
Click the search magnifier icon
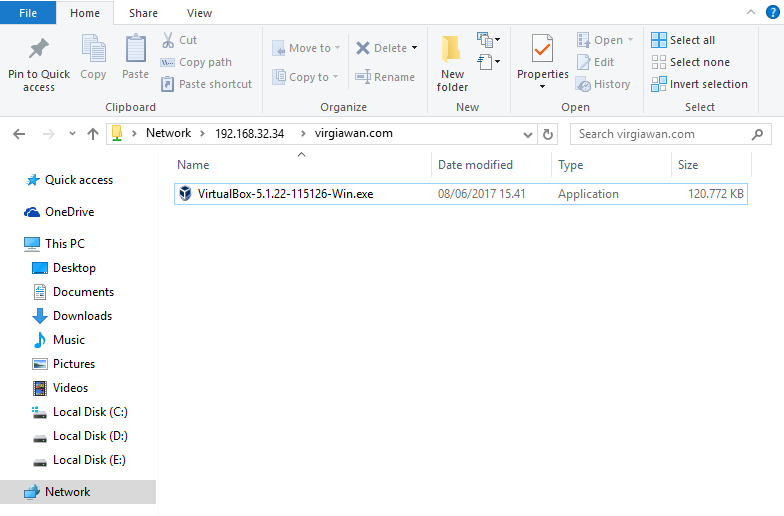coord(758,134)
